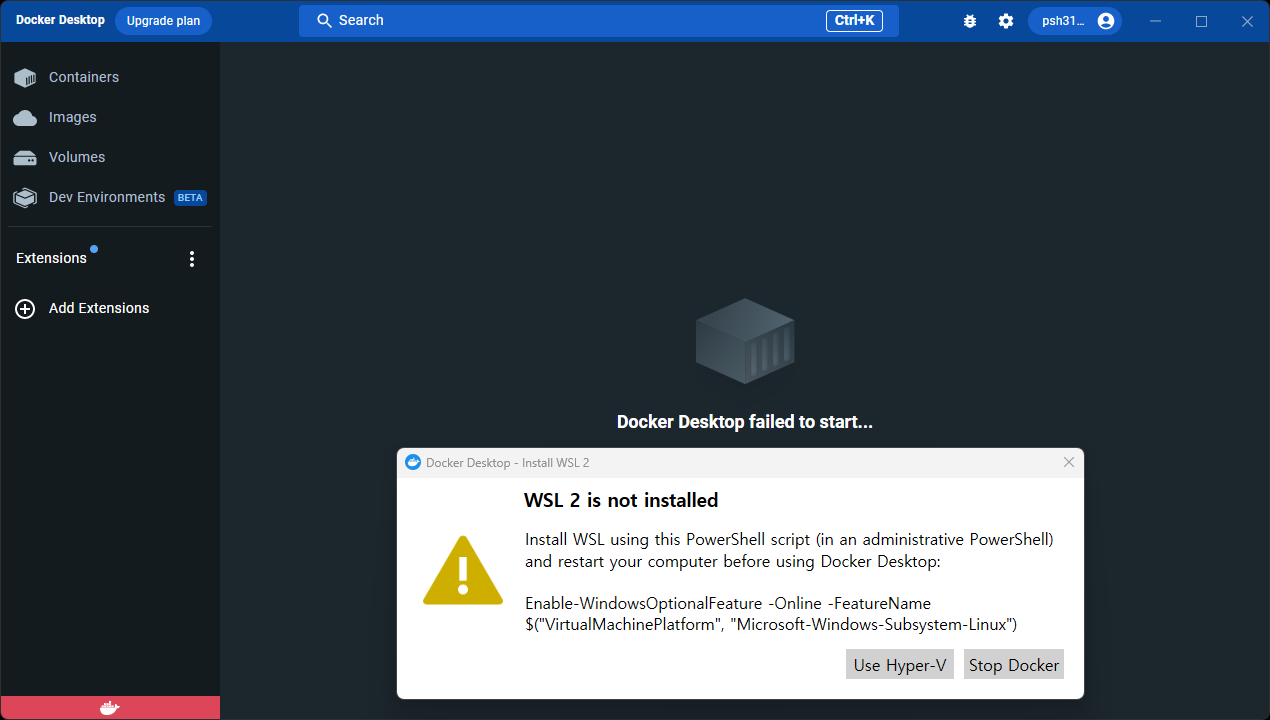Screen dimensions: 1270x720
Task: Click the Ctrl+K shortcut badge
Action: (854, 20)
